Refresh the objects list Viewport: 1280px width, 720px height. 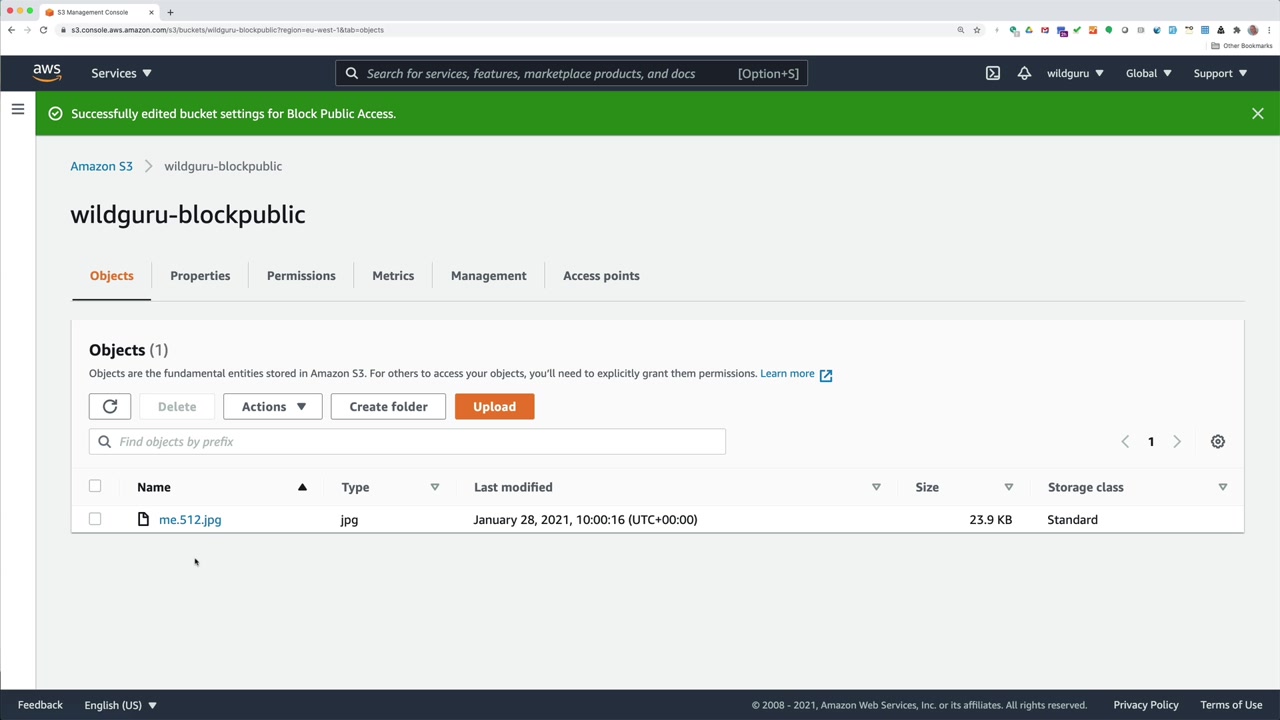point(110,407)
